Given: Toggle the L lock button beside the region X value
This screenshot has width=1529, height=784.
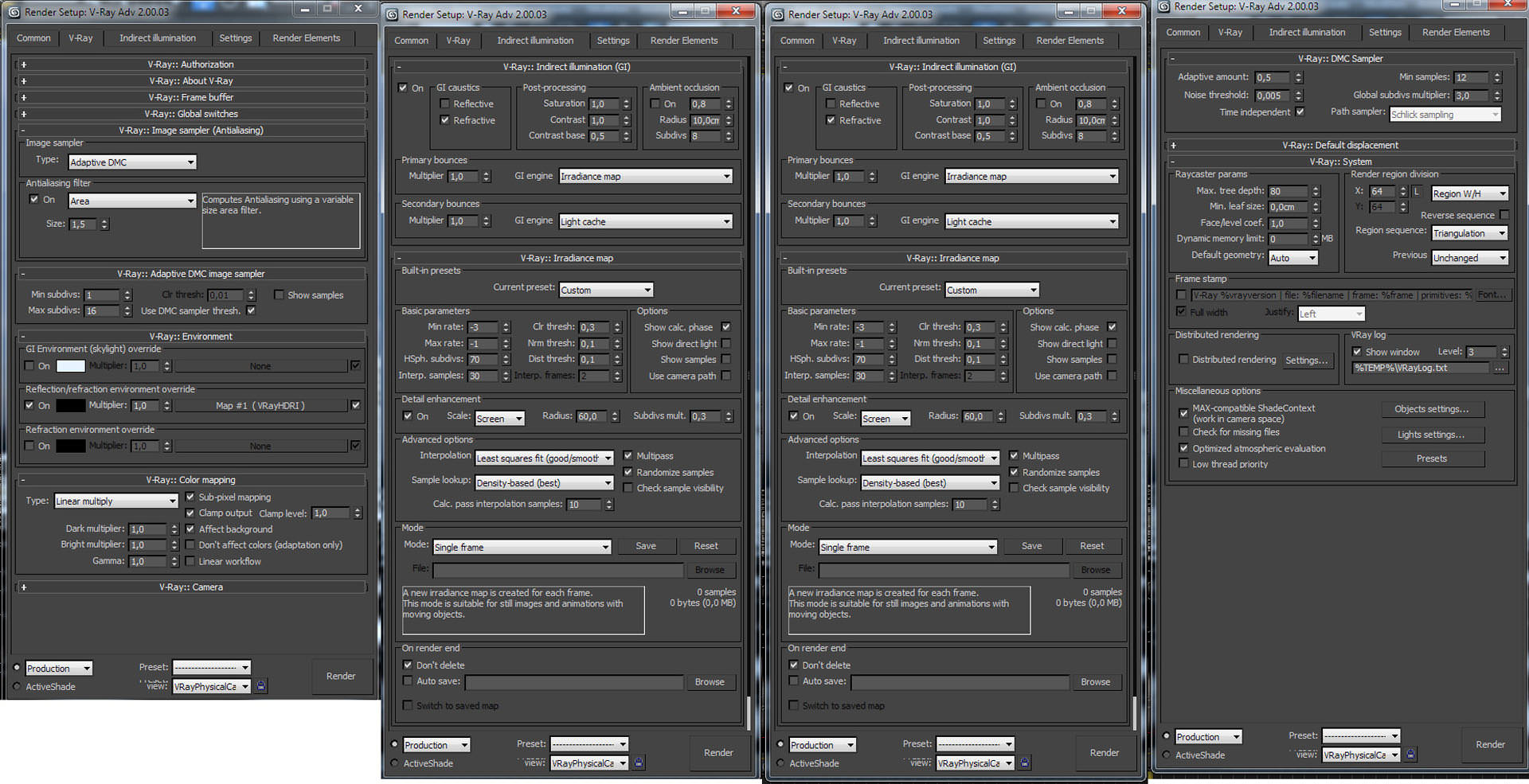Looking at the screenshot, I should coord(1417,192).
